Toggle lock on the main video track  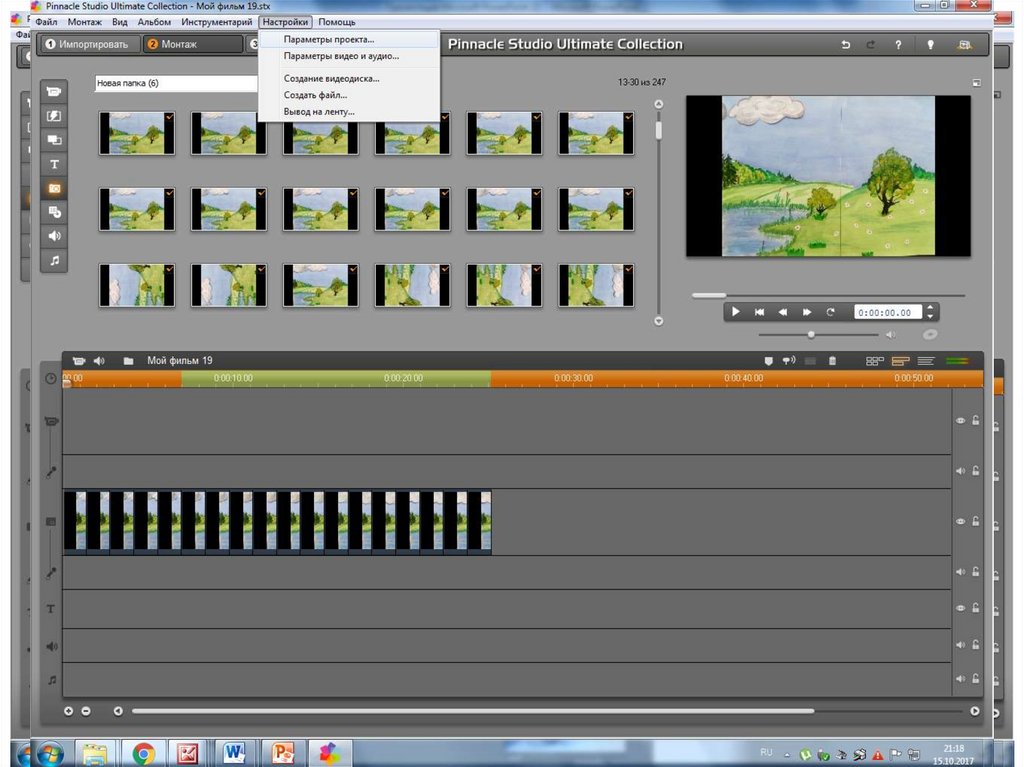[x=975, y=522]
